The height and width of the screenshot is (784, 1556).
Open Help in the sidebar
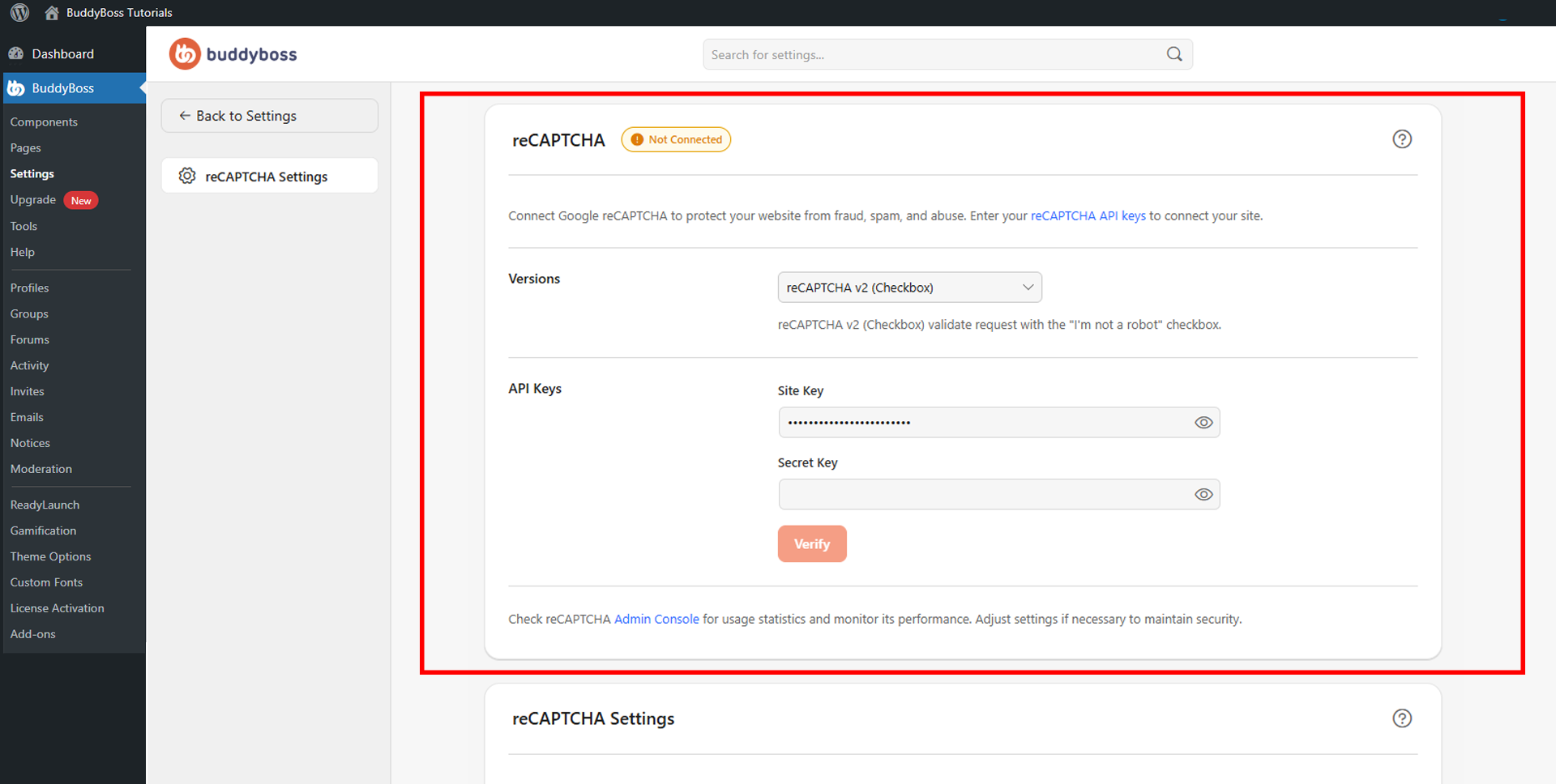click(x=23, y=252)
